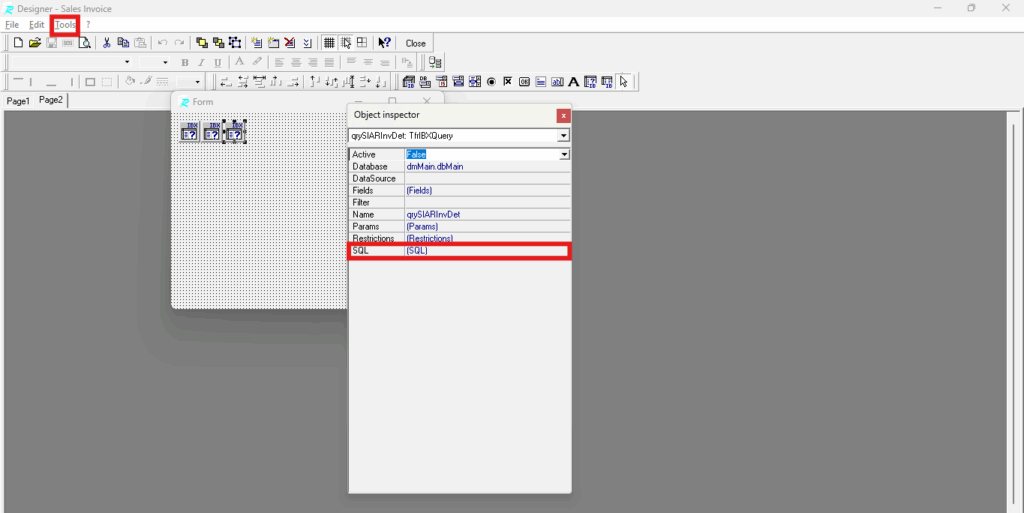Screen dimensions: 1024x513
Task: Select the label 'A' control in palette
Action: tap(573, 82)
